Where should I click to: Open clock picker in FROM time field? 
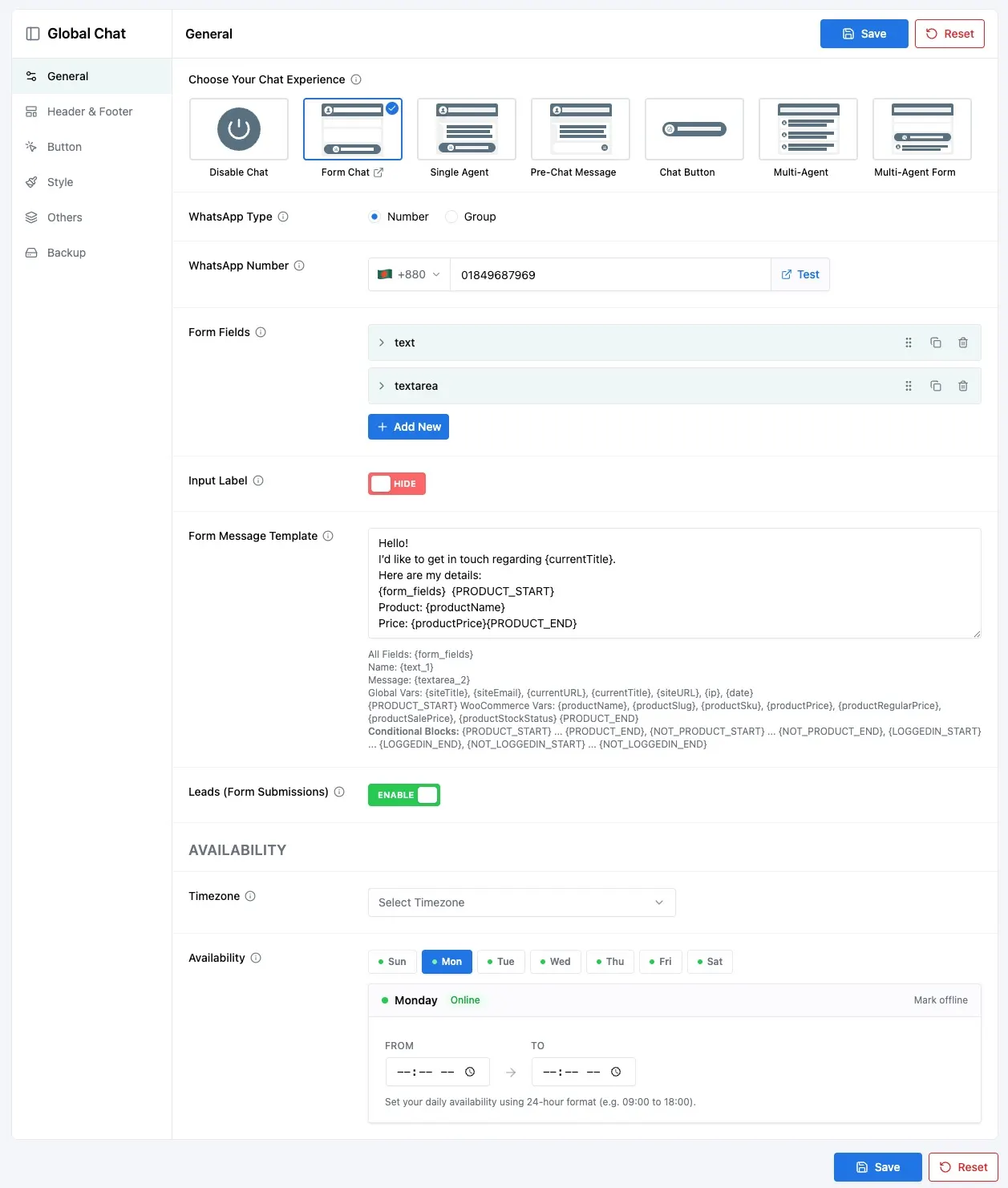click(x=470, y=1072)
